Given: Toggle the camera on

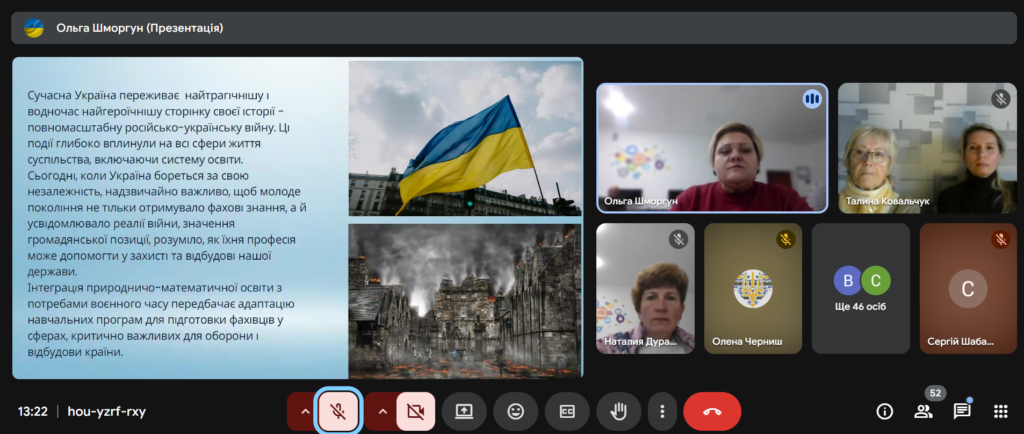Looking at the screenshot, I should click(416, 411).
